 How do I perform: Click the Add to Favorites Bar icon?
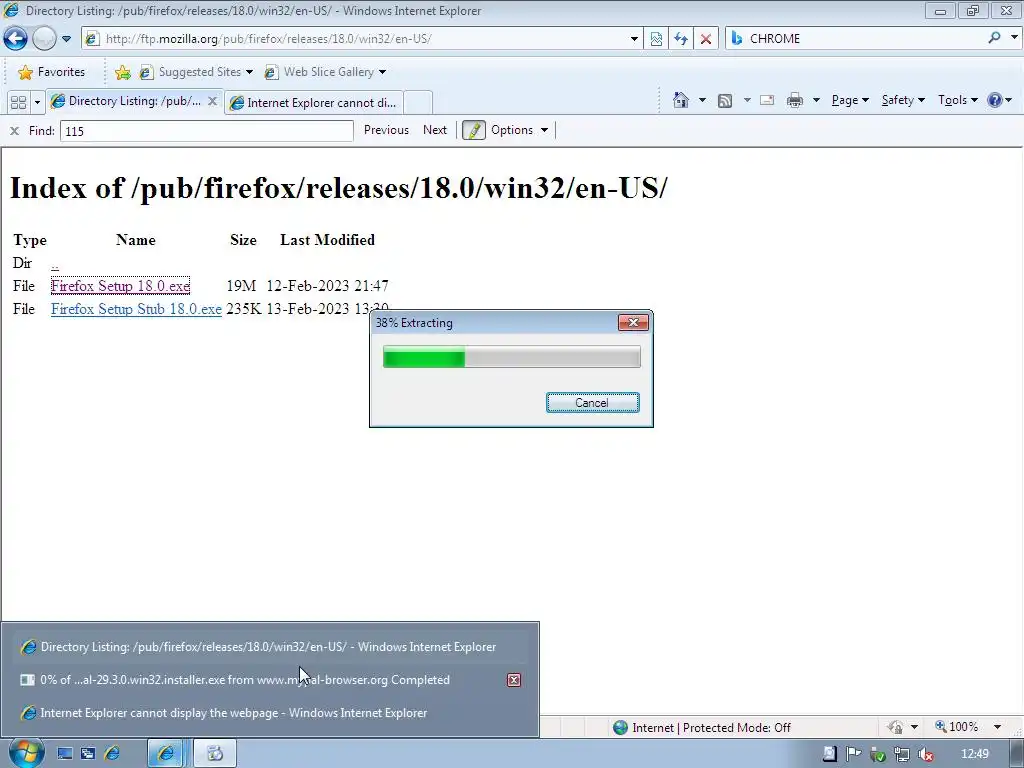[122, 72]
